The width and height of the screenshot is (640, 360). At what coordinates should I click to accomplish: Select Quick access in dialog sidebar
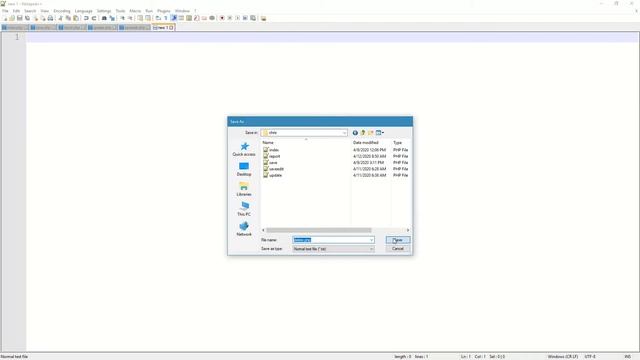pos(244,149)
